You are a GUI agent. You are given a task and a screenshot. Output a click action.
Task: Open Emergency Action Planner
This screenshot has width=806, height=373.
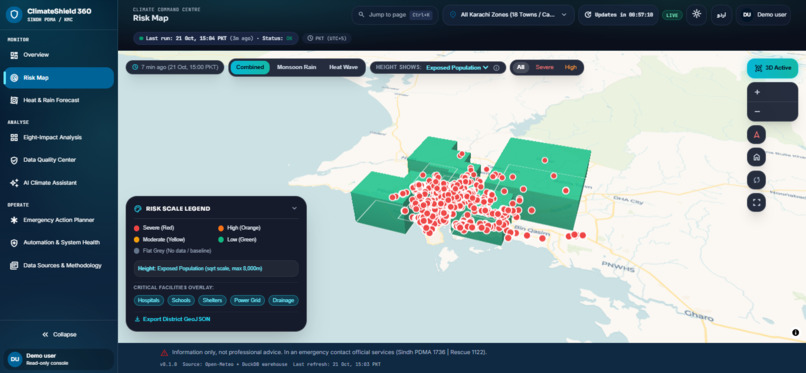(x=58, y=220)
